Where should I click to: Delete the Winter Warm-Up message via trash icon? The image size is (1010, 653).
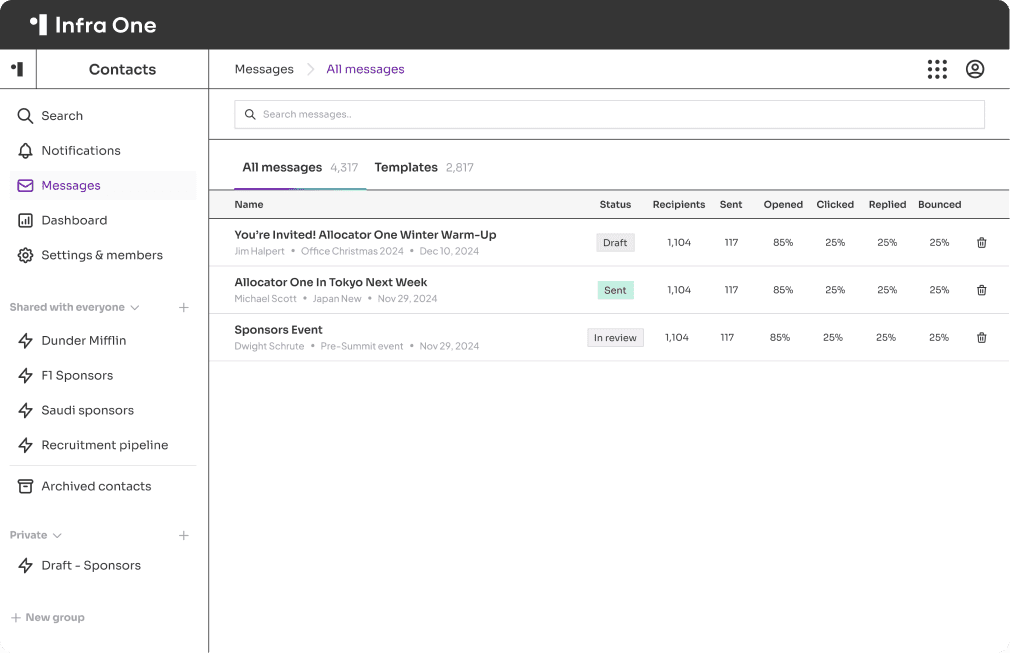point(981,243)
